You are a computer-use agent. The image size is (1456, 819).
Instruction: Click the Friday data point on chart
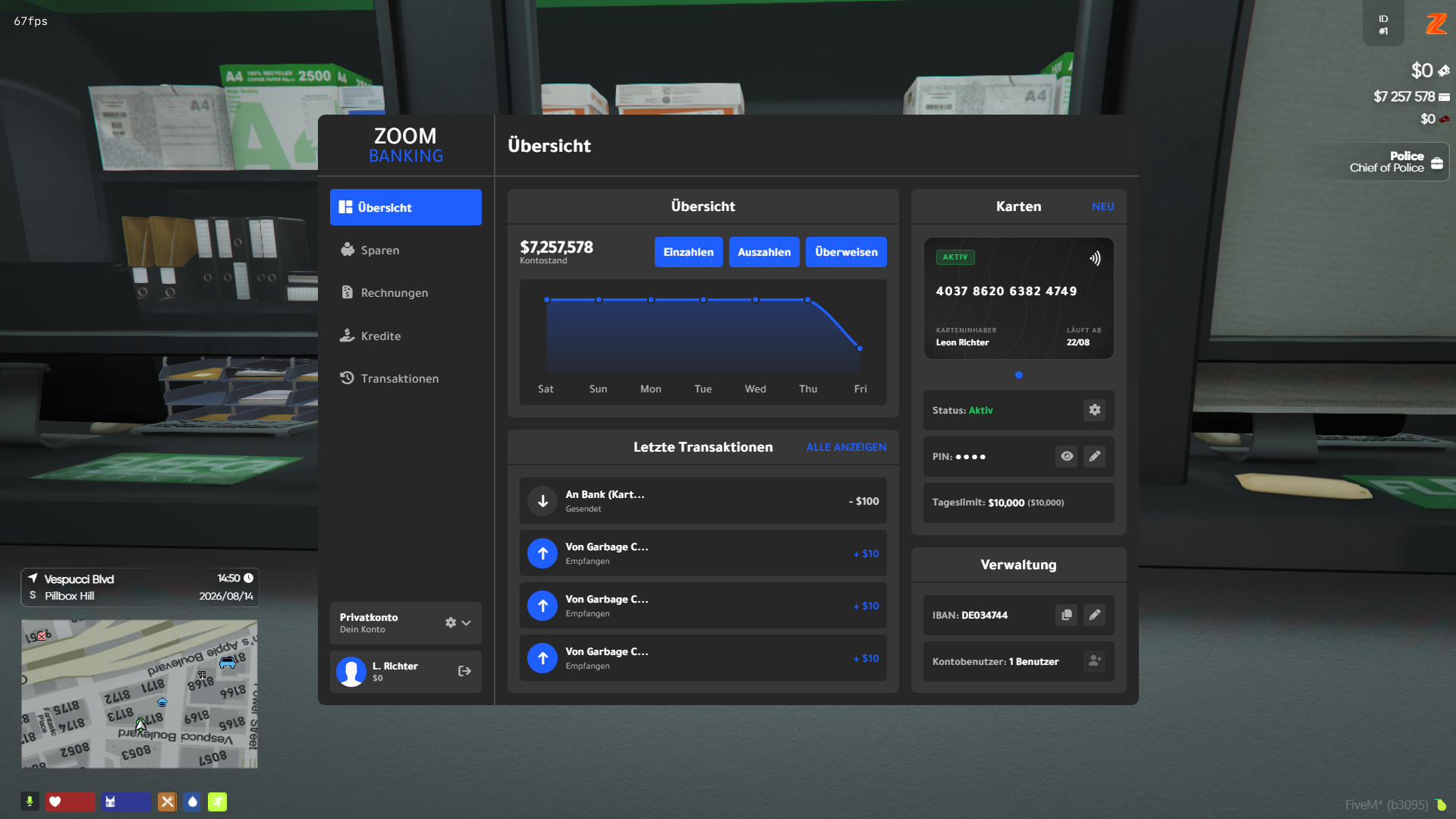pos(860,348)
